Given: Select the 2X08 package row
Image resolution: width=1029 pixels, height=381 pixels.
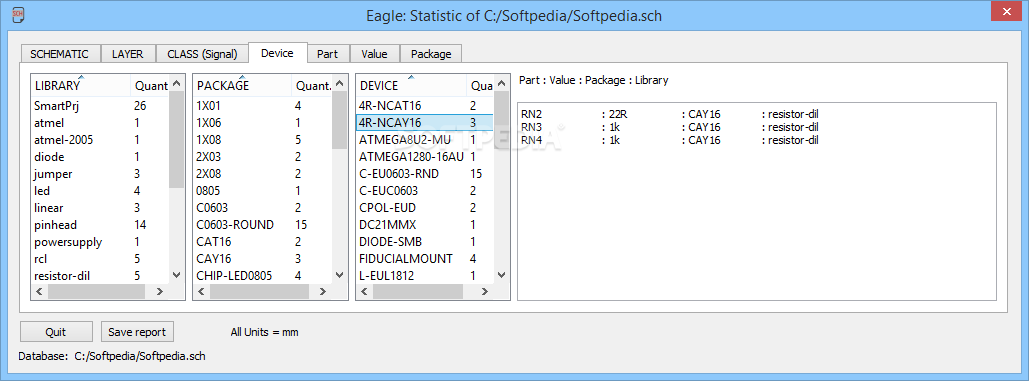Looking at the screenshot, I should [x=262, y=174].
